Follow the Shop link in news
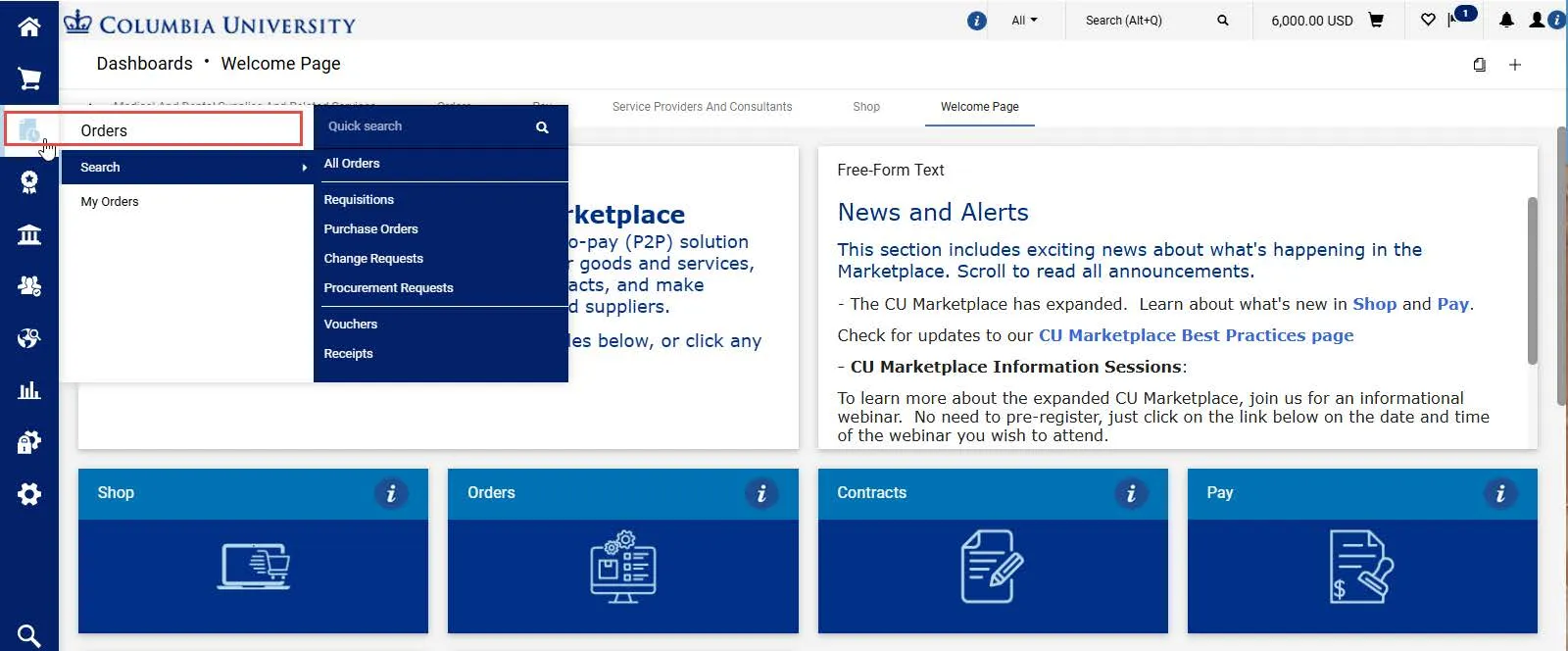This screenshot has height=651, width=1568. 1374,304
